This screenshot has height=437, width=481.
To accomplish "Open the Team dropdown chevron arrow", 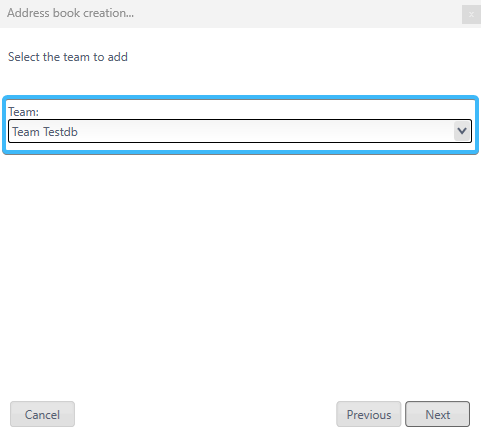I will 462,131.
